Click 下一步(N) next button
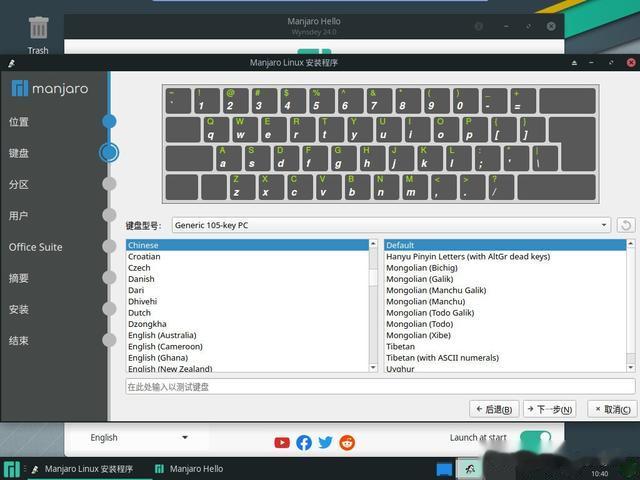The width and height of the screenshot is (640, 480). (x=550, y=409)
